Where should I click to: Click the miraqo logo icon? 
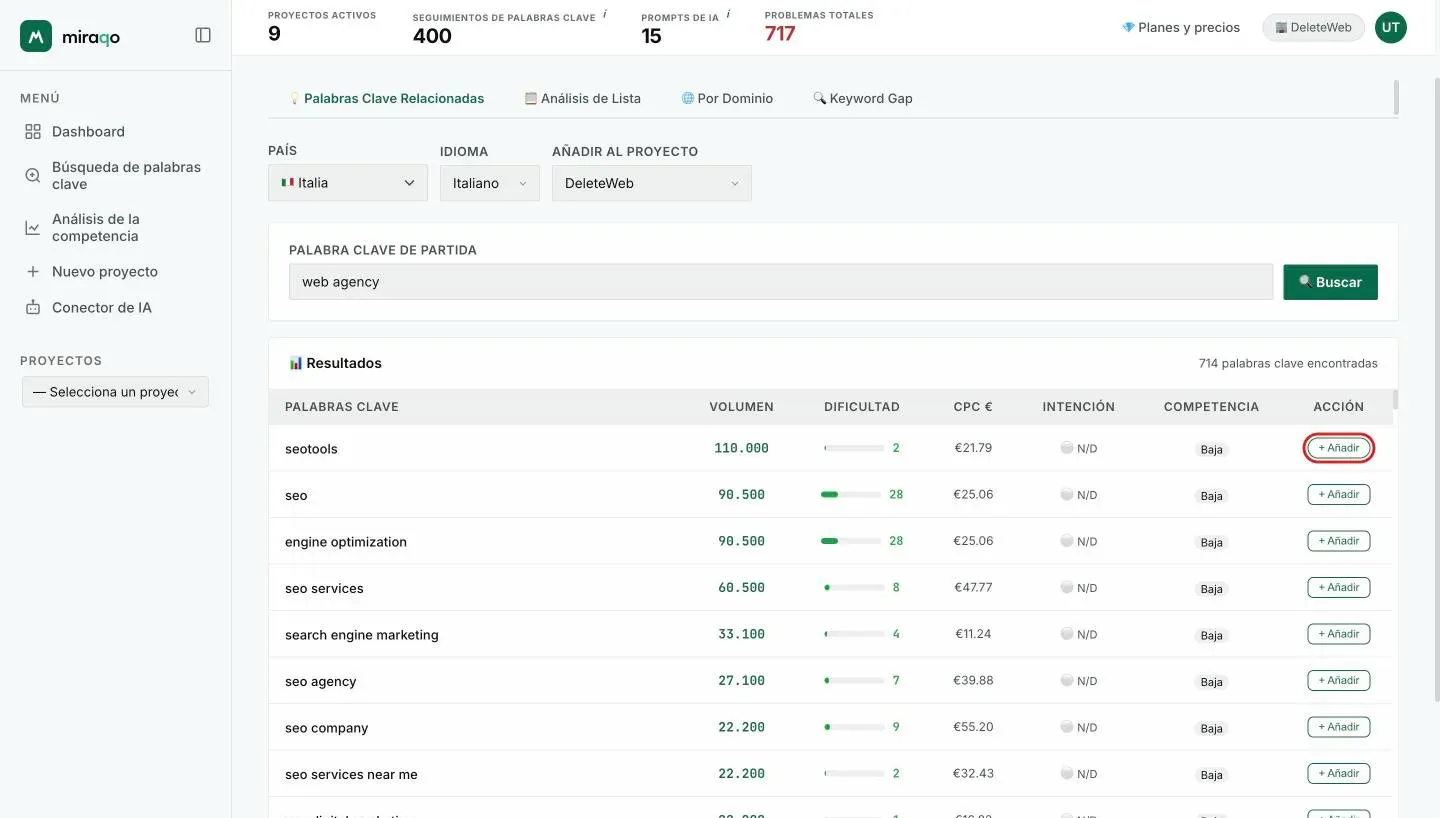[36, 36]
